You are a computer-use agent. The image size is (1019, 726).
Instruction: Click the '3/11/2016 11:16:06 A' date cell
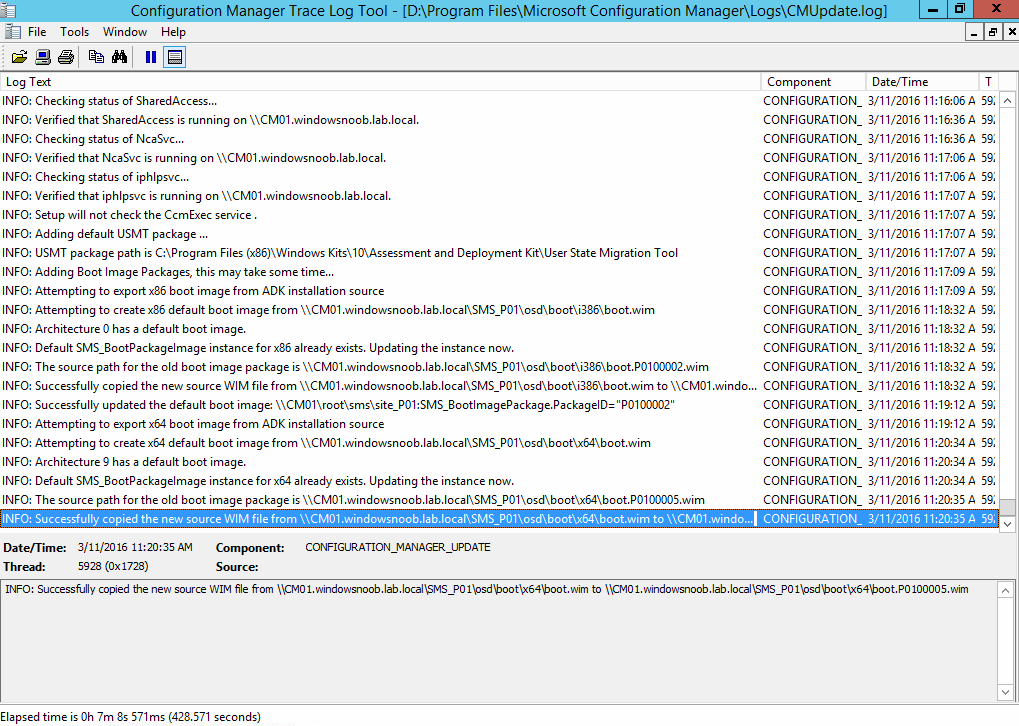922,101
